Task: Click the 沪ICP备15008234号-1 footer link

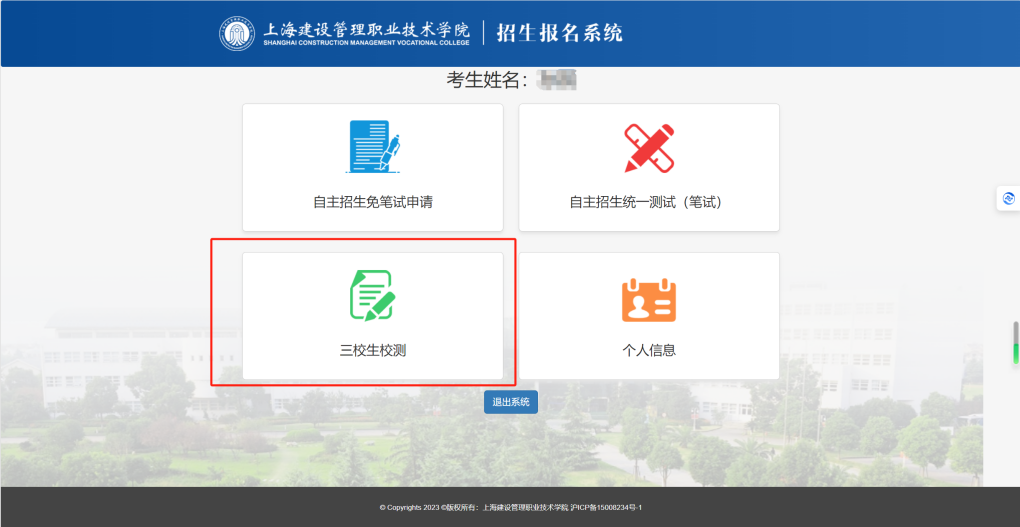Action: click(605, 508)
